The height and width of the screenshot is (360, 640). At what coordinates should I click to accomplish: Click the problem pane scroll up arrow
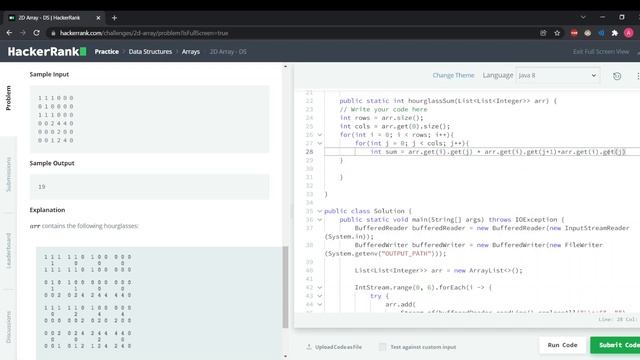click(285, 66)
